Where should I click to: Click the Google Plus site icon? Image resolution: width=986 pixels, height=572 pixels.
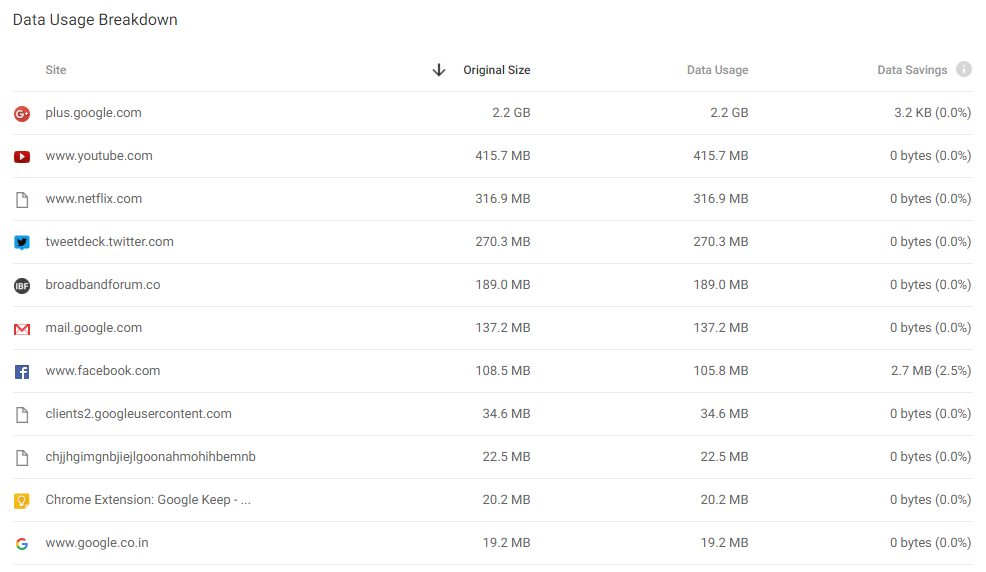tap(22, 114)
